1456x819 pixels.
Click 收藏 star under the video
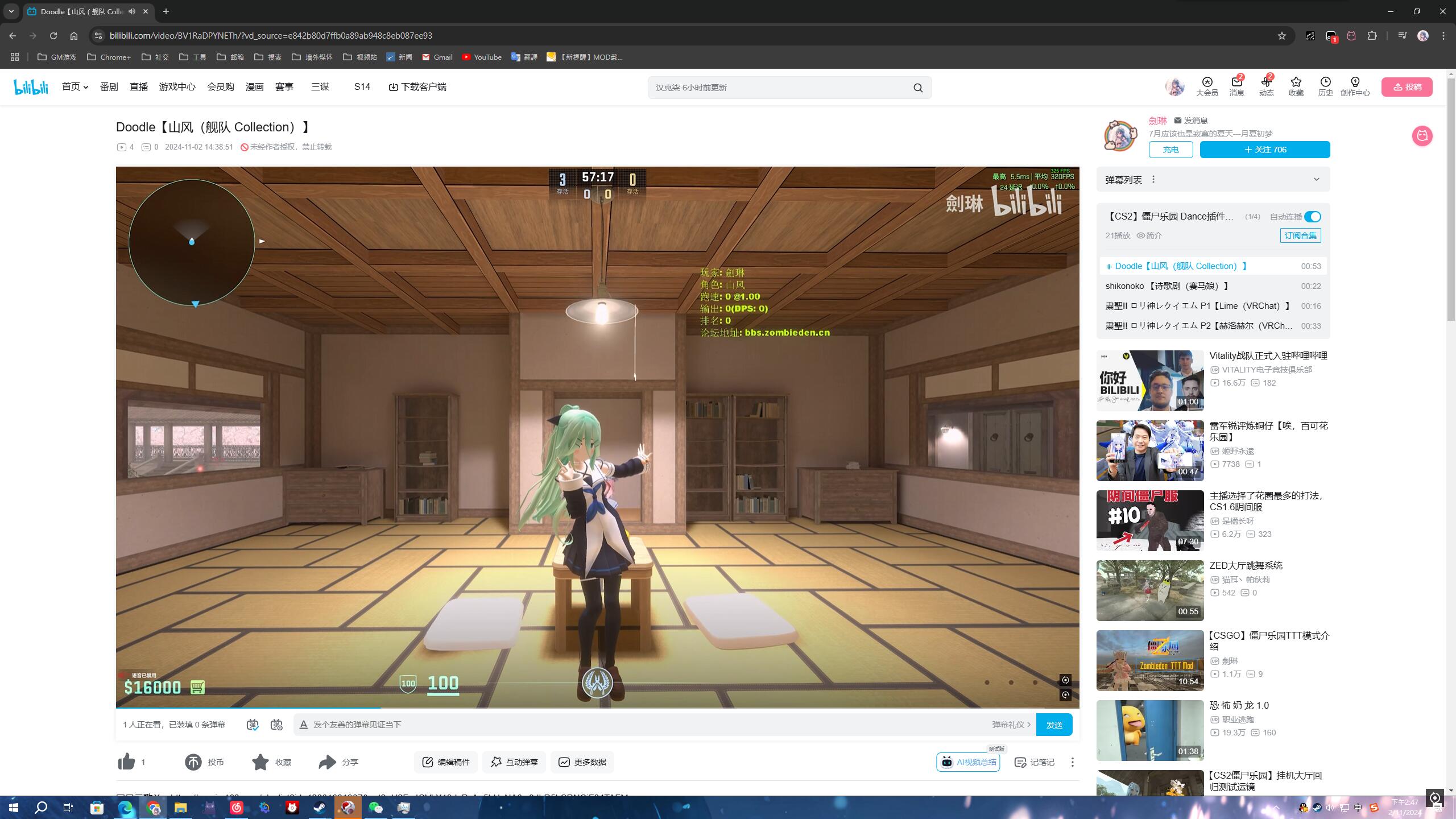coord(260,762)
